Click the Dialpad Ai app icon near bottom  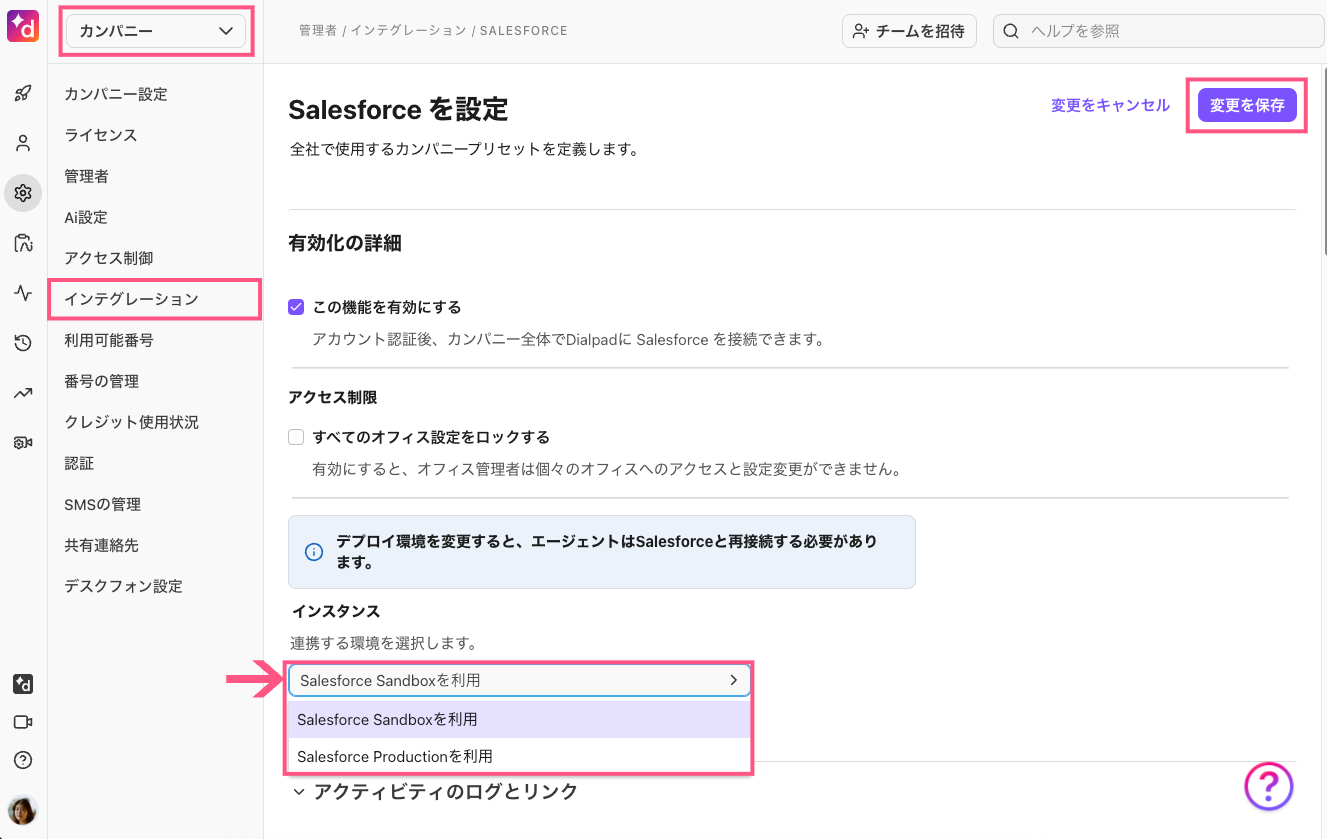tap(23, 684)
